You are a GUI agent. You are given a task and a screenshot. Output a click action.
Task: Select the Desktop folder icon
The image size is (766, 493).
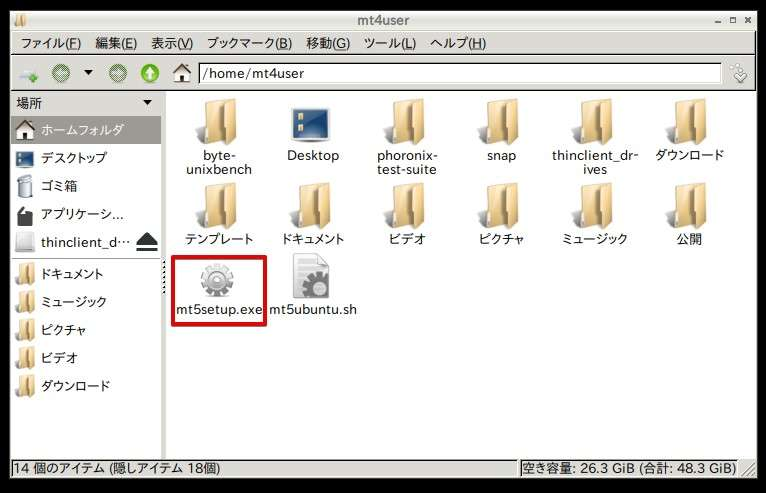coord(313,134)
